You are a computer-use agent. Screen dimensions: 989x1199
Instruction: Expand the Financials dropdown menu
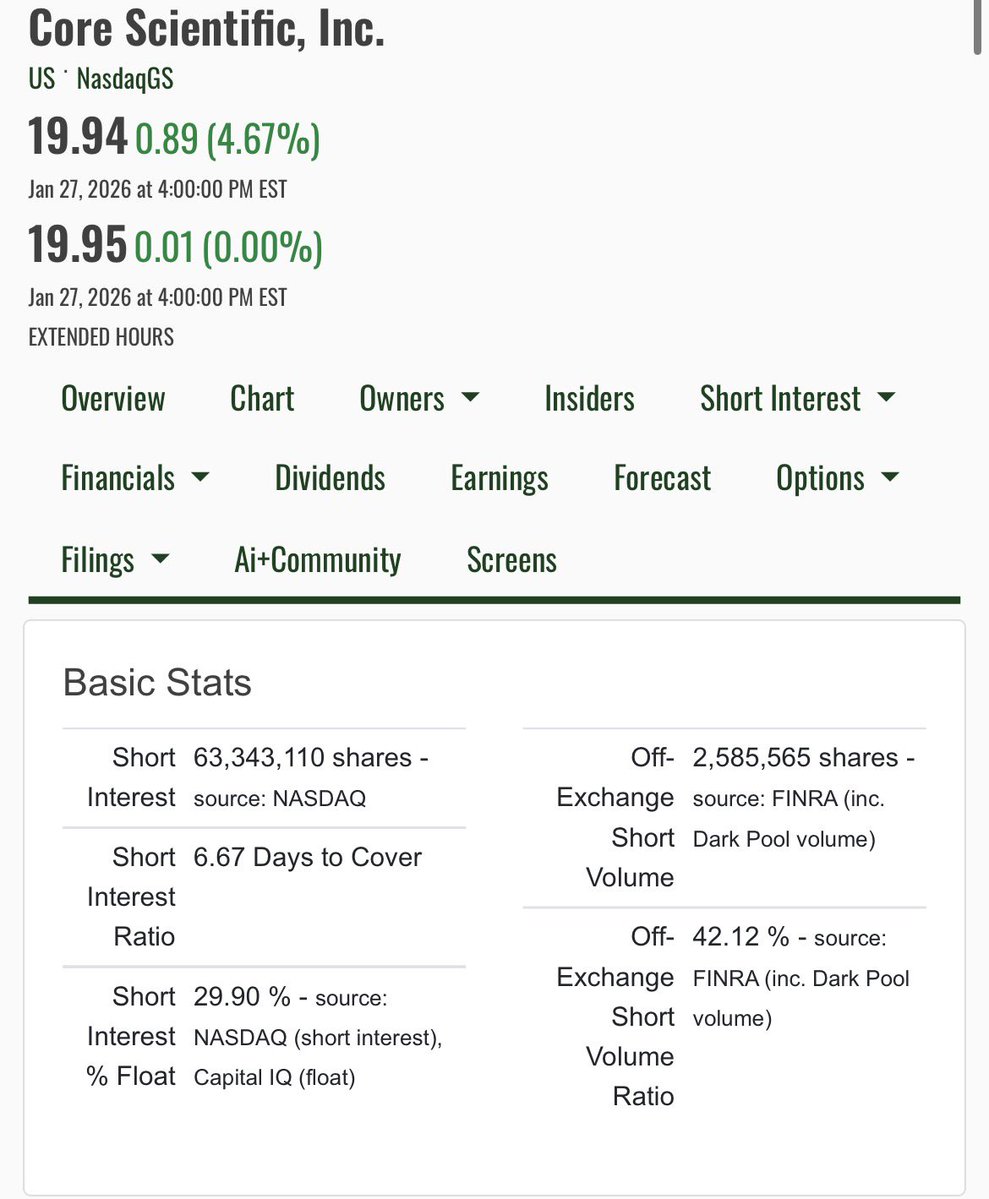point(135,478)
